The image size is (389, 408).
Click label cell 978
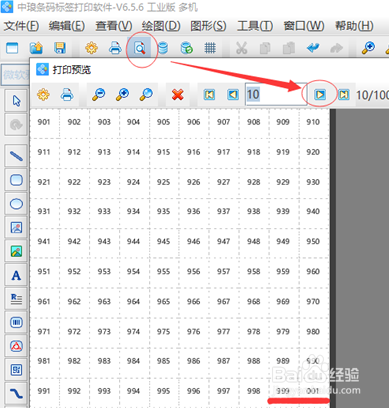pos(253,331)
